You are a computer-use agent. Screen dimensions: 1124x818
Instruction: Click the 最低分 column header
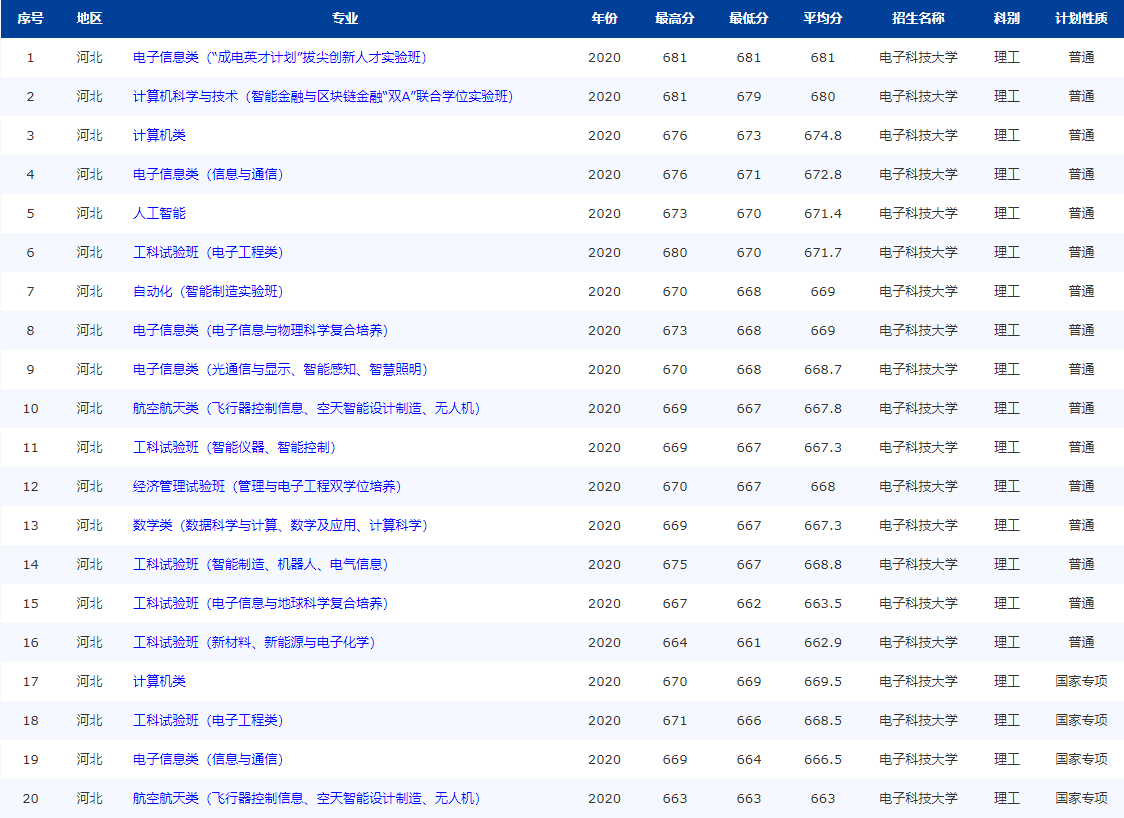pos(748,19)
